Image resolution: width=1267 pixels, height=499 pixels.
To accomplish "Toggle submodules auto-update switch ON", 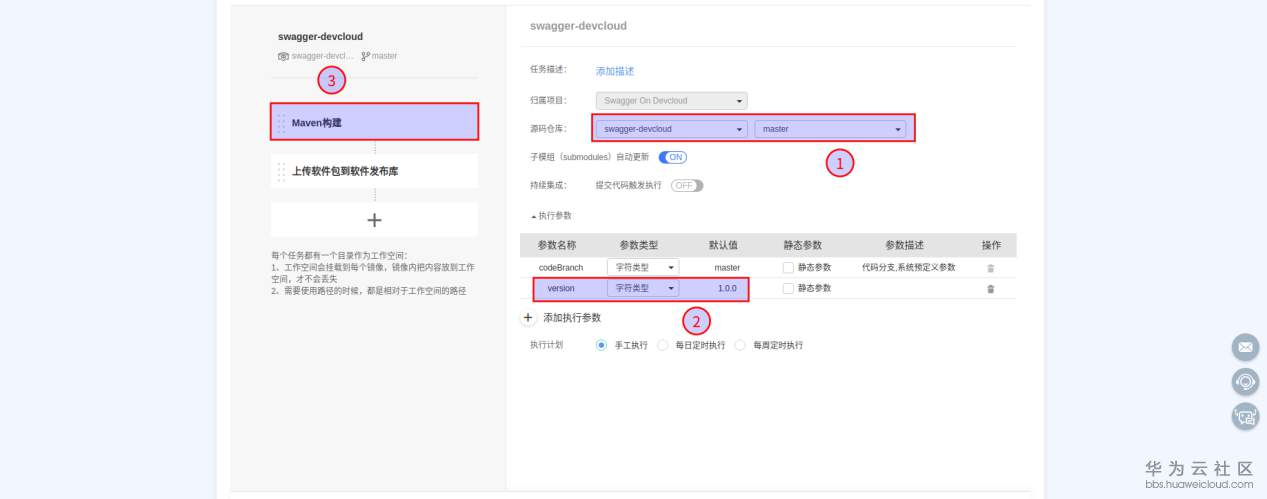I will point(673,157).
